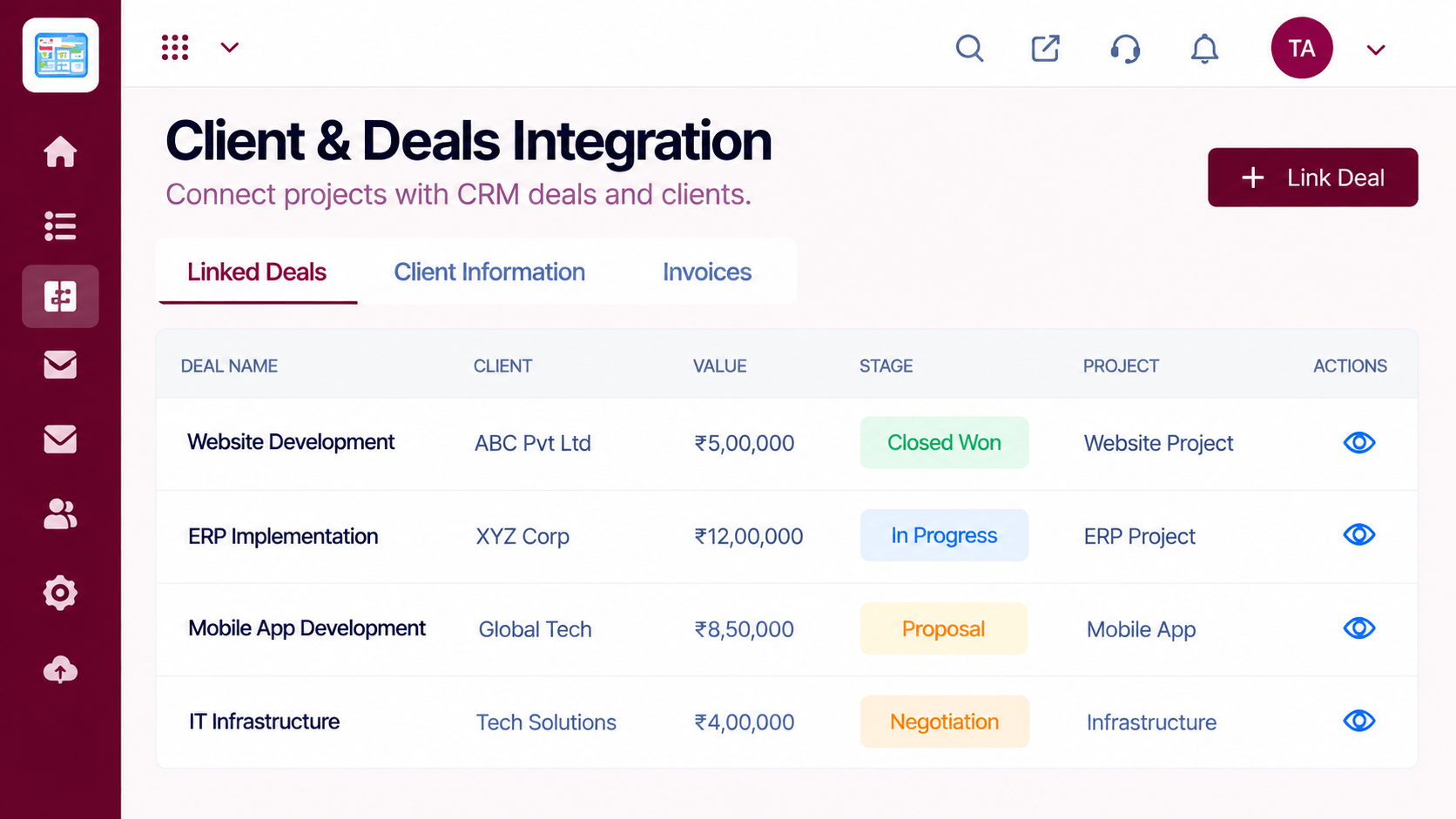The width and height of the screenshot is (1456, 819).
Task: Open notifications bell
Action: pyautogui.click(x=1204, y=49)
